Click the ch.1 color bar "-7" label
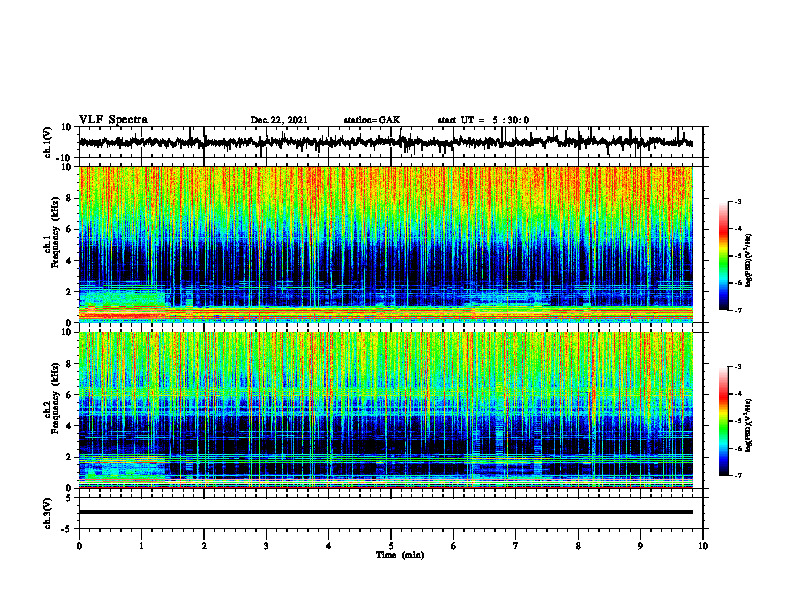 (737, 310)
